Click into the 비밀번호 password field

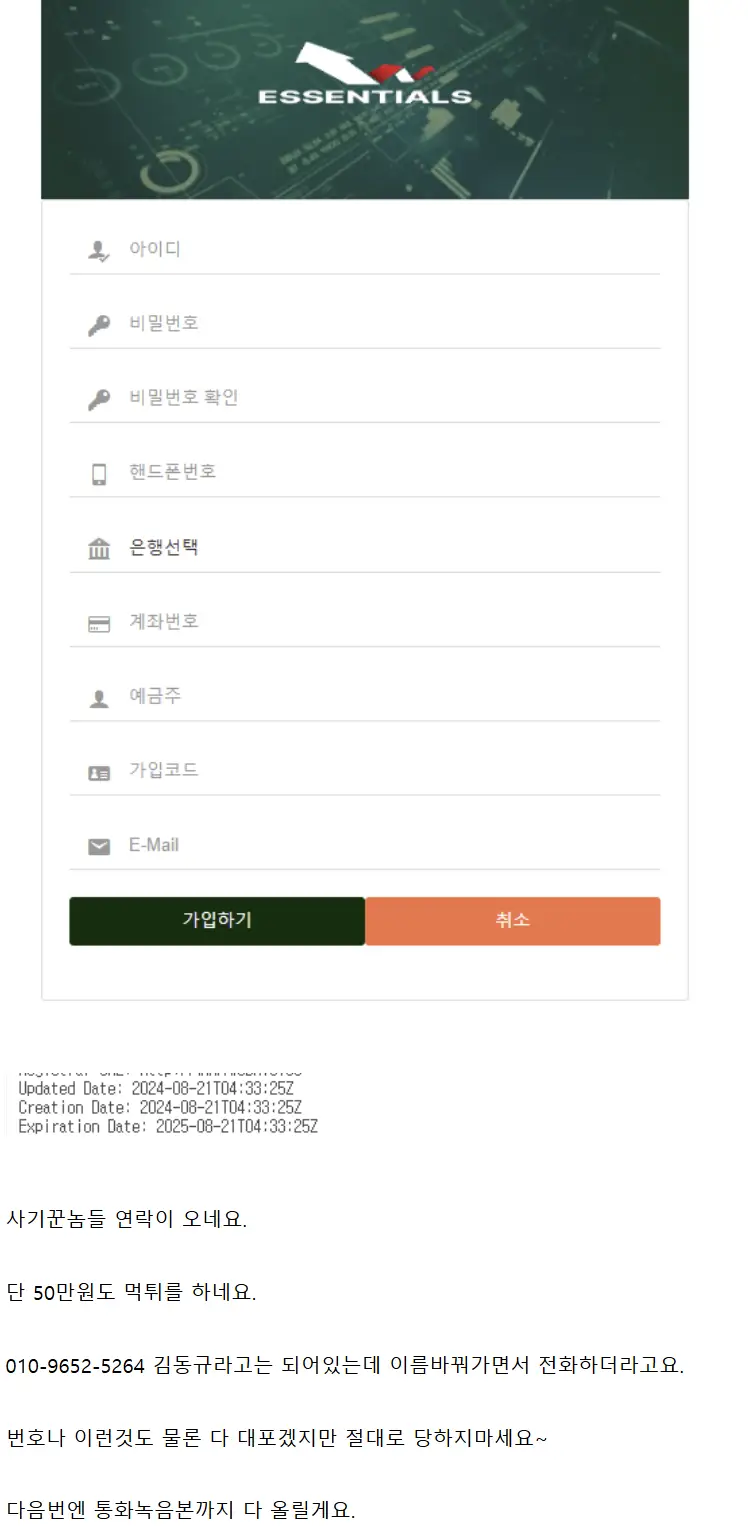[390, 324]
